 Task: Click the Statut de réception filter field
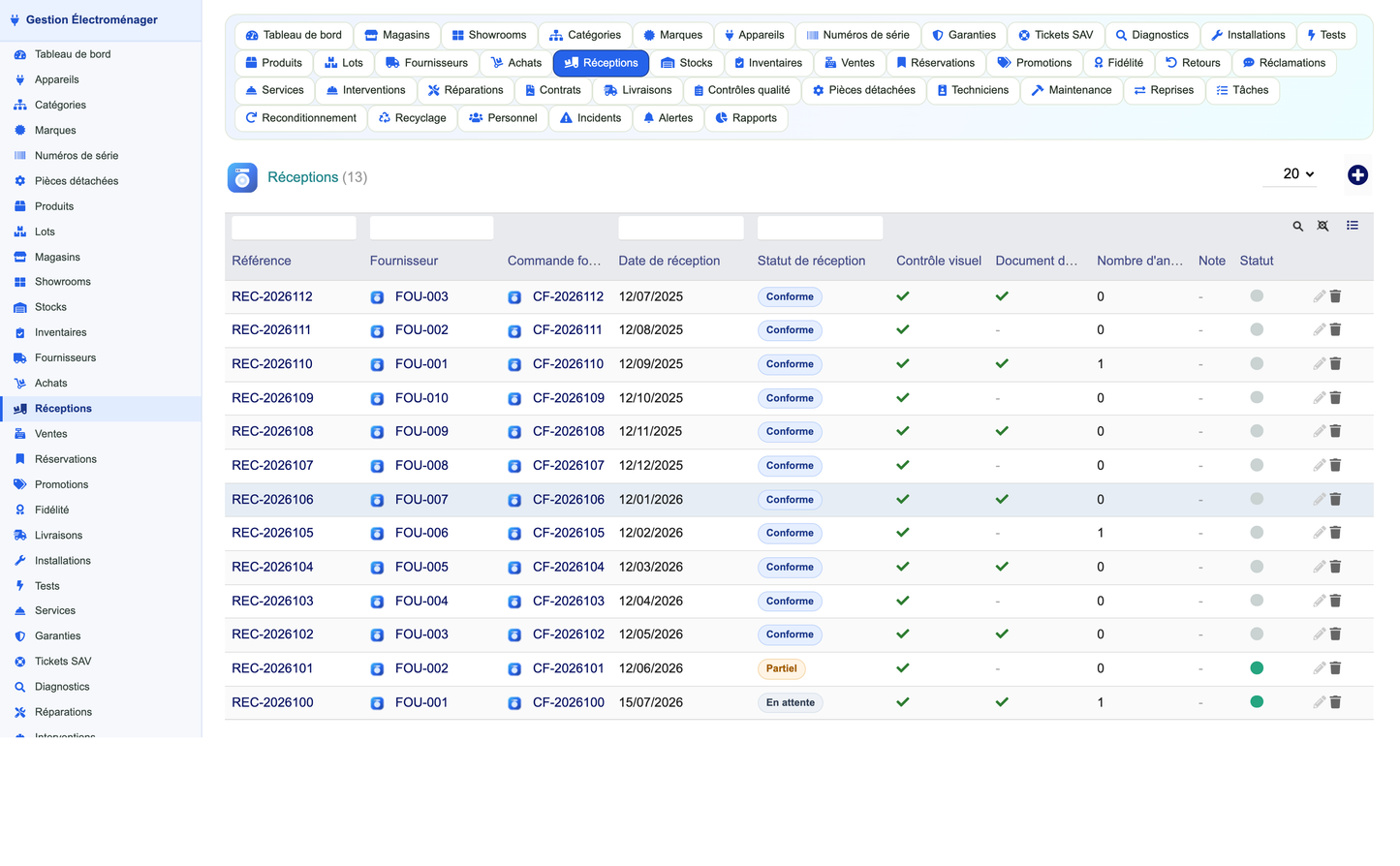(820, 228)
